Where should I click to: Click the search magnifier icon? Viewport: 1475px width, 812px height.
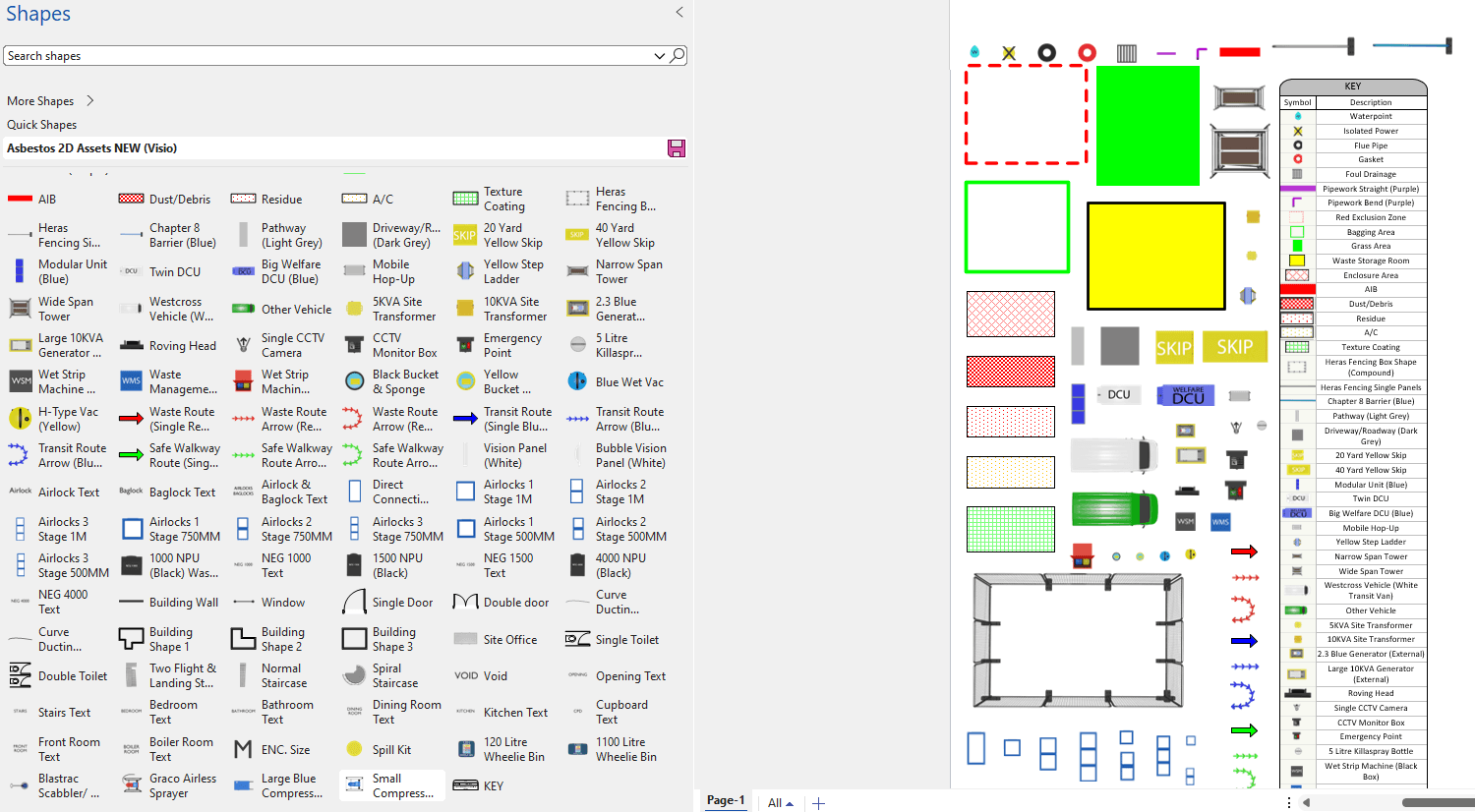tap(678, 56)
